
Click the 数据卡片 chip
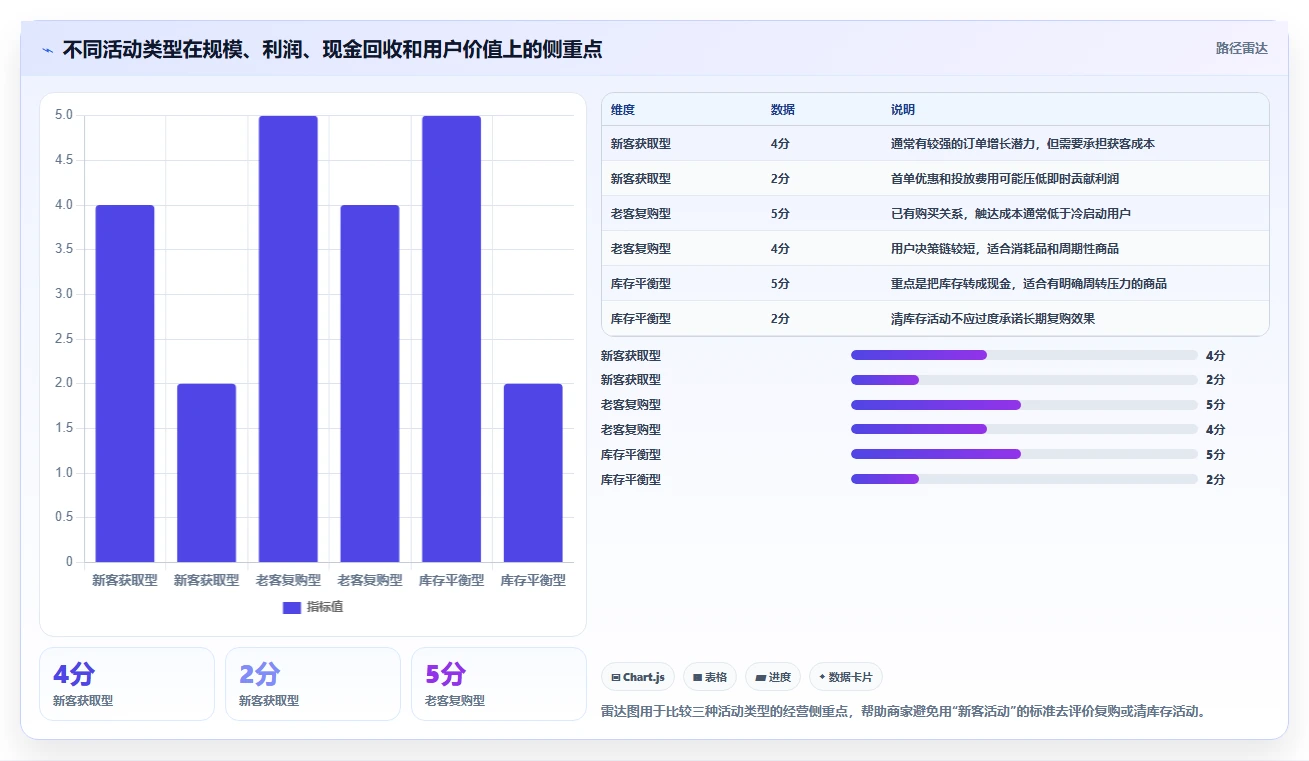coord(846,677)
